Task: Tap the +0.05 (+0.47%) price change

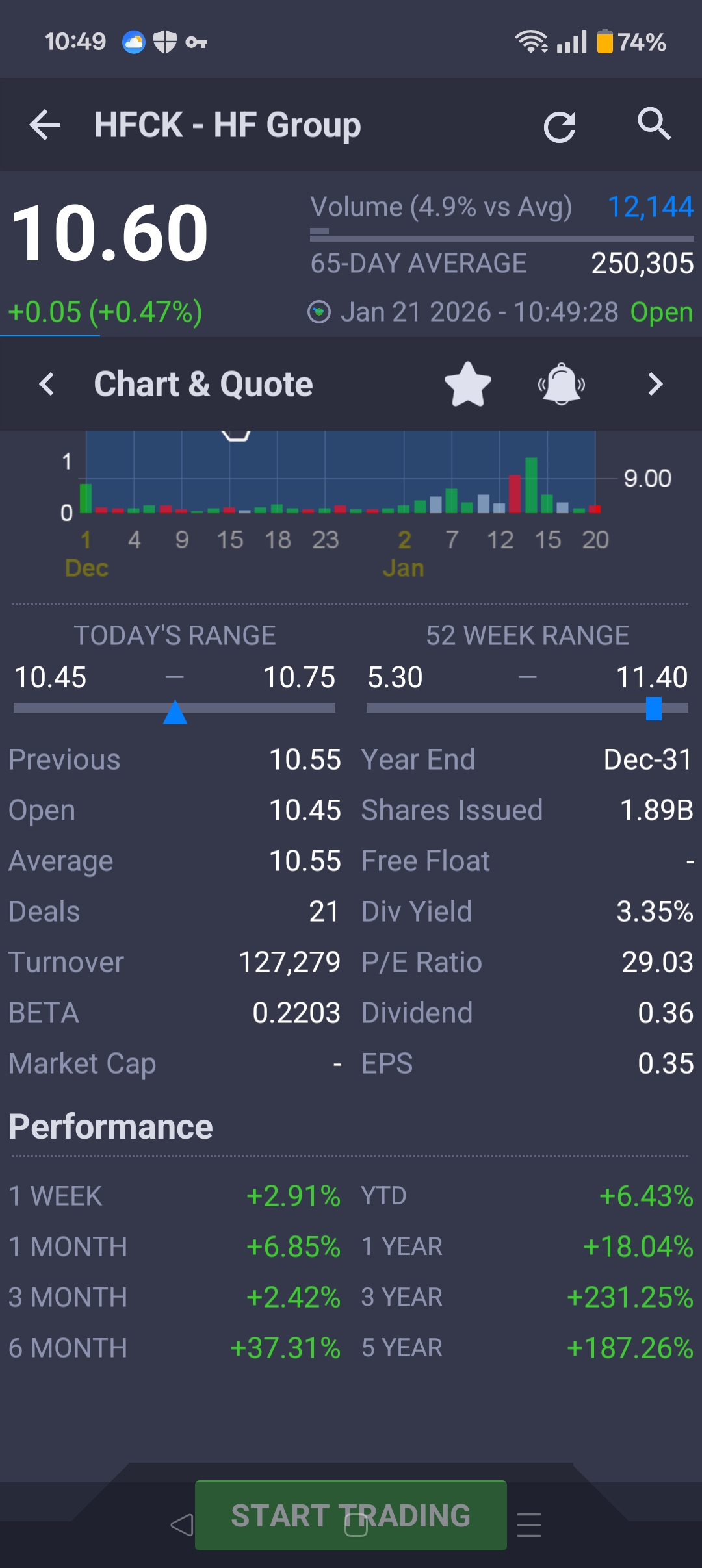Action: [x=105, y=312]
